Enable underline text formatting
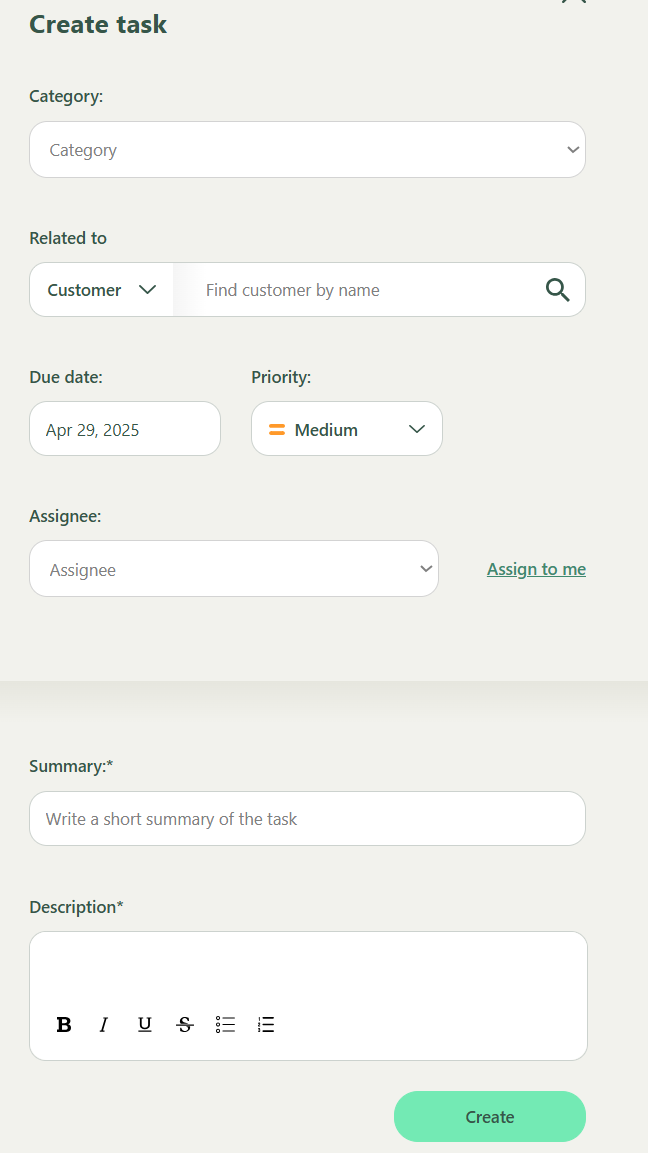Image resolution: width=648 pixels, height=1153 pixels. pos(145,1024)
